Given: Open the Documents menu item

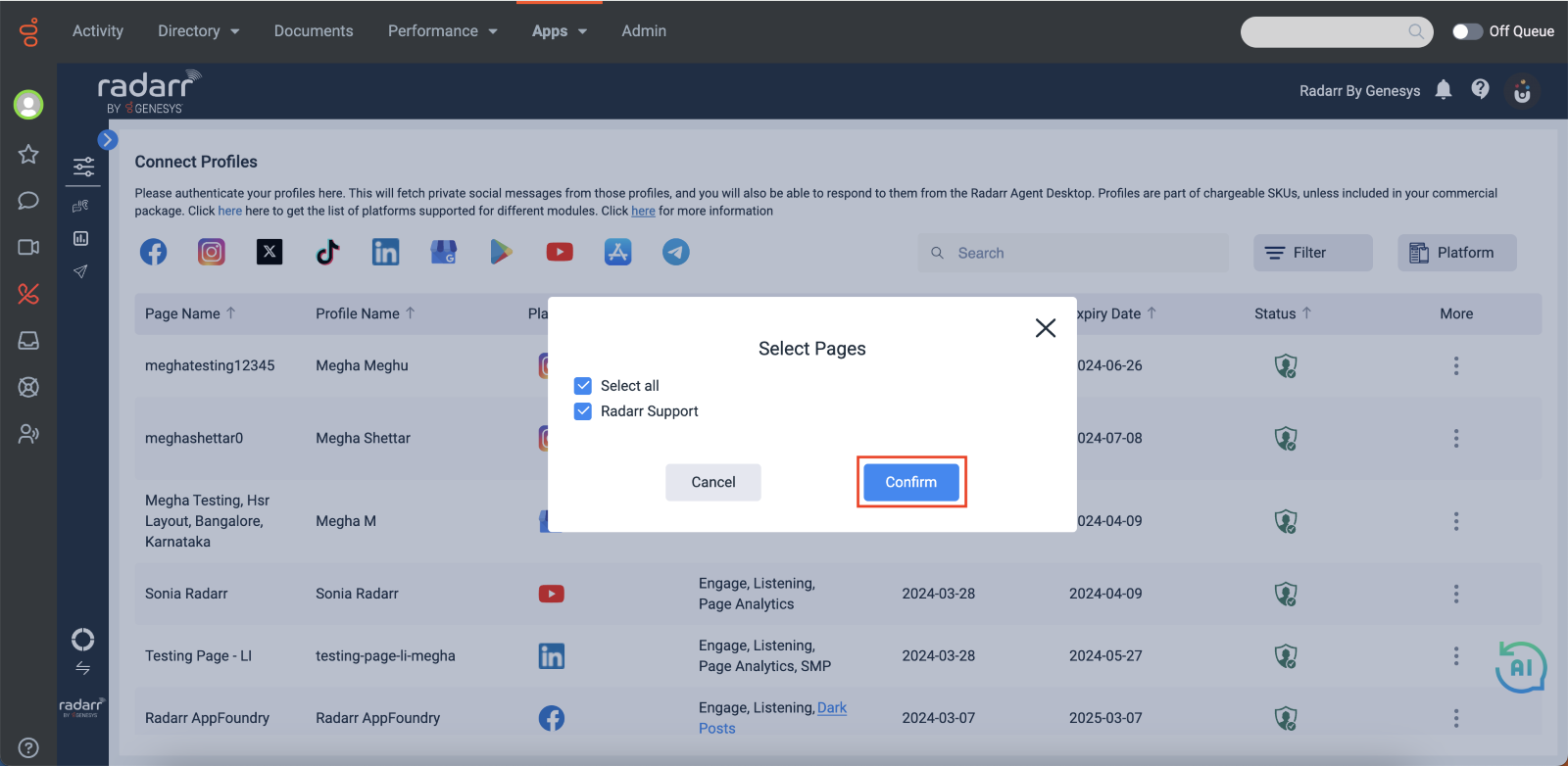Looking at the screenshot, I should [314, 31].
